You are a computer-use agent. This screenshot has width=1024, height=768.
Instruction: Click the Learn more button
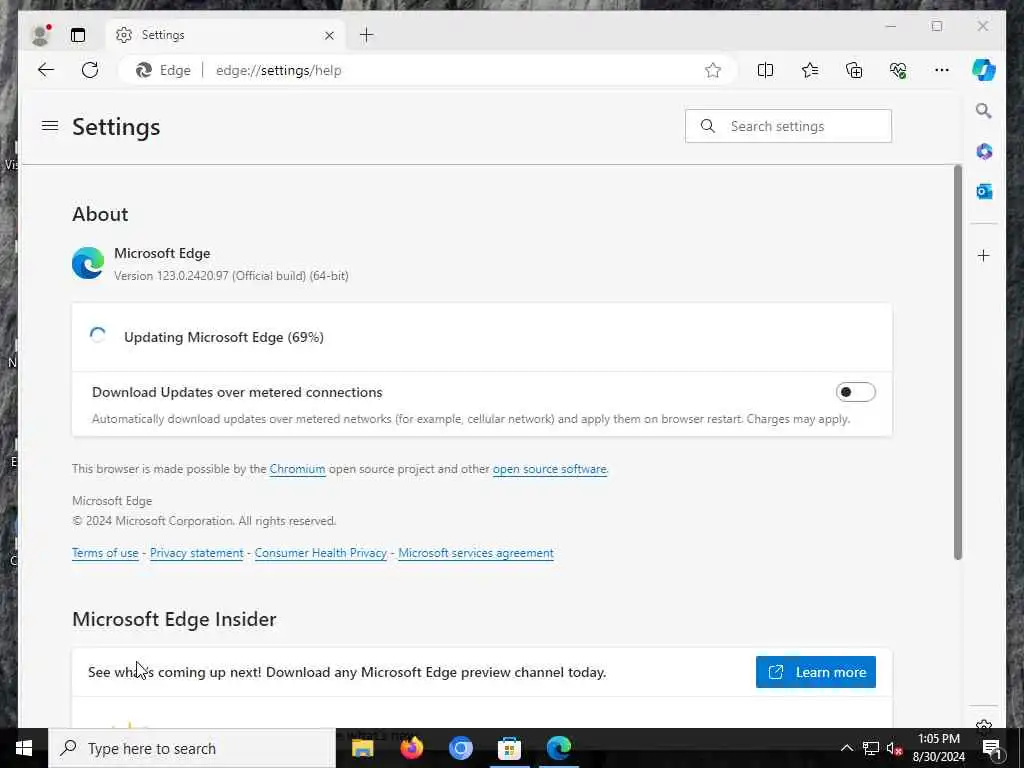pos(816,672)
